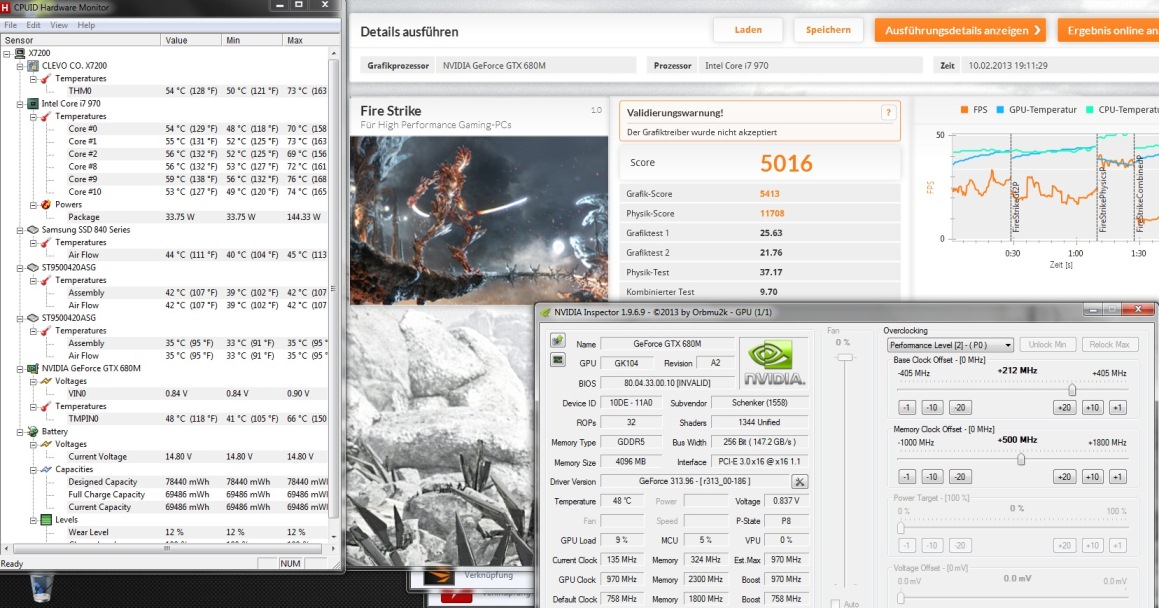
Task: Click the Laden button in 3DMark
Action: click(748, 30)
